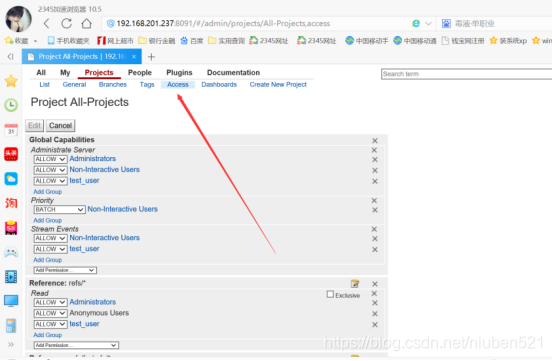
Task: Open the game controller icon in sidebar
Action: 11,252
